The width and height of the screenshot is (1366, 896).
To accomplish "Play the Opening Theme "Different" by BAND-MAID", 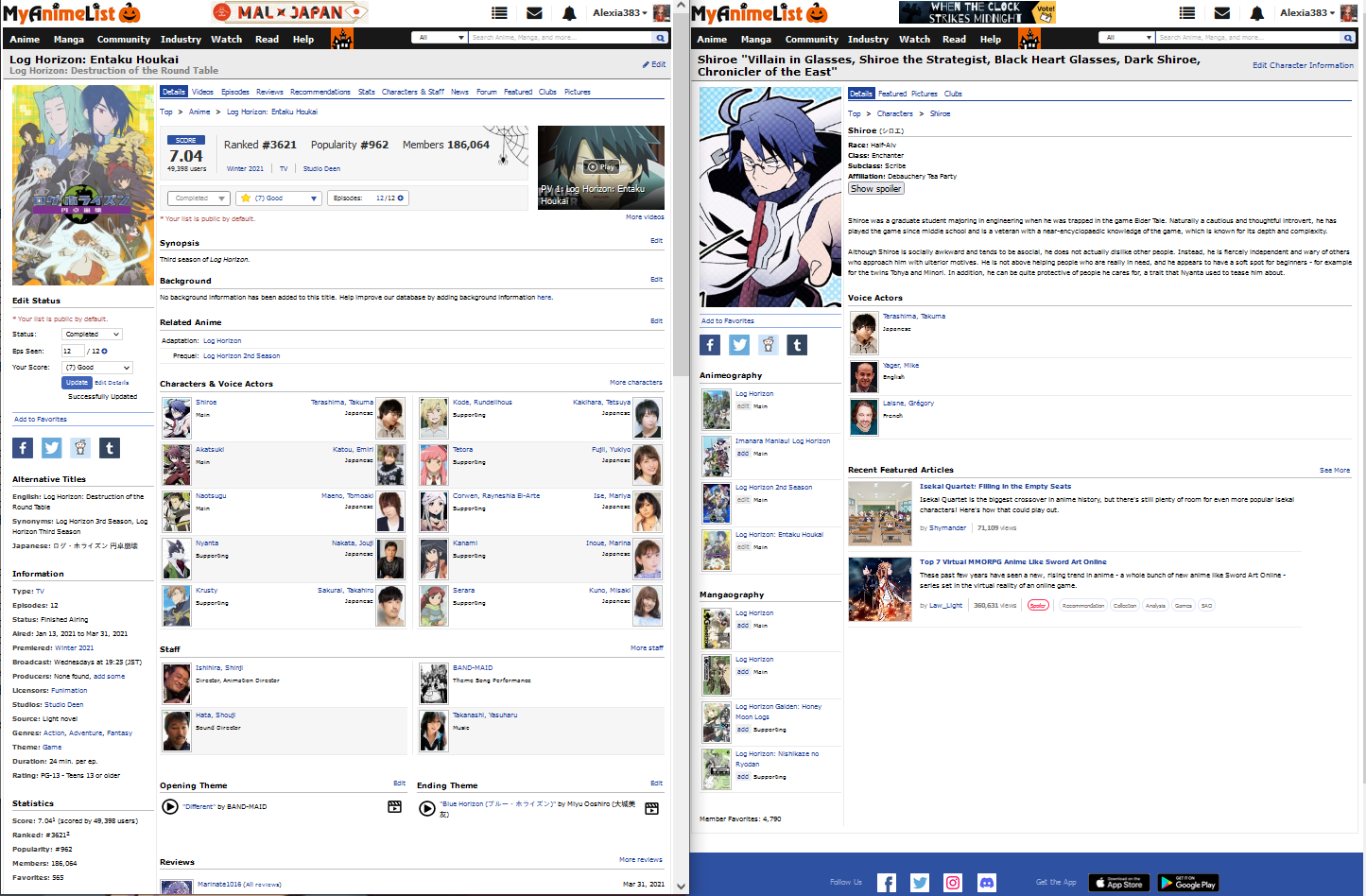I will pyautogui.click(x=170, y=807).
